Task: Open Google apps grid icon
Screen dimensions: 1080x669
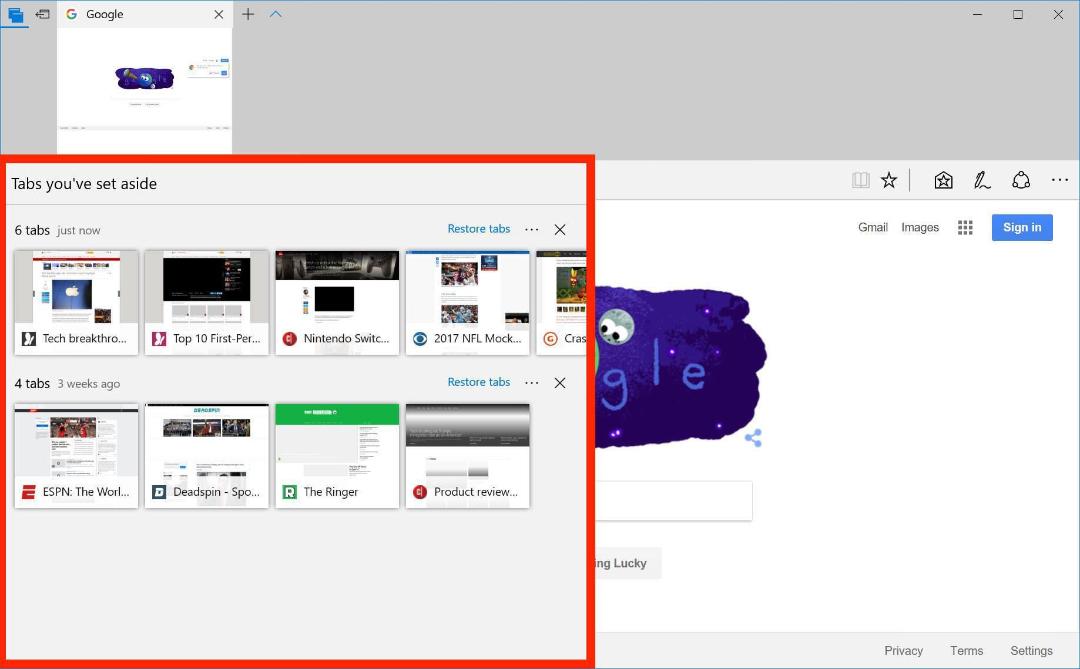Action: (x=965, y=227)
